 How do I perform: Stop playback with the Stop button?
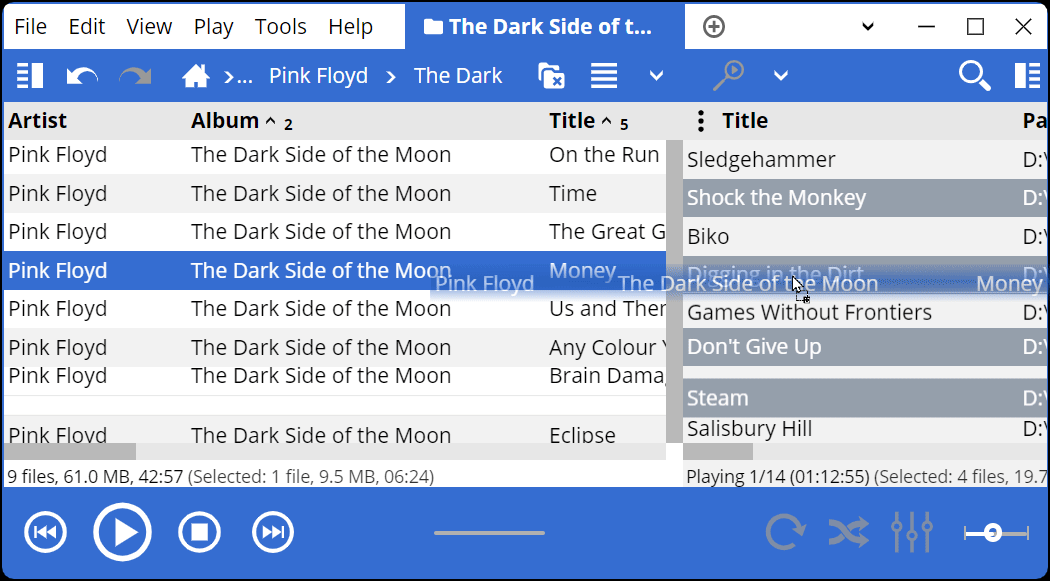[199, 533]
